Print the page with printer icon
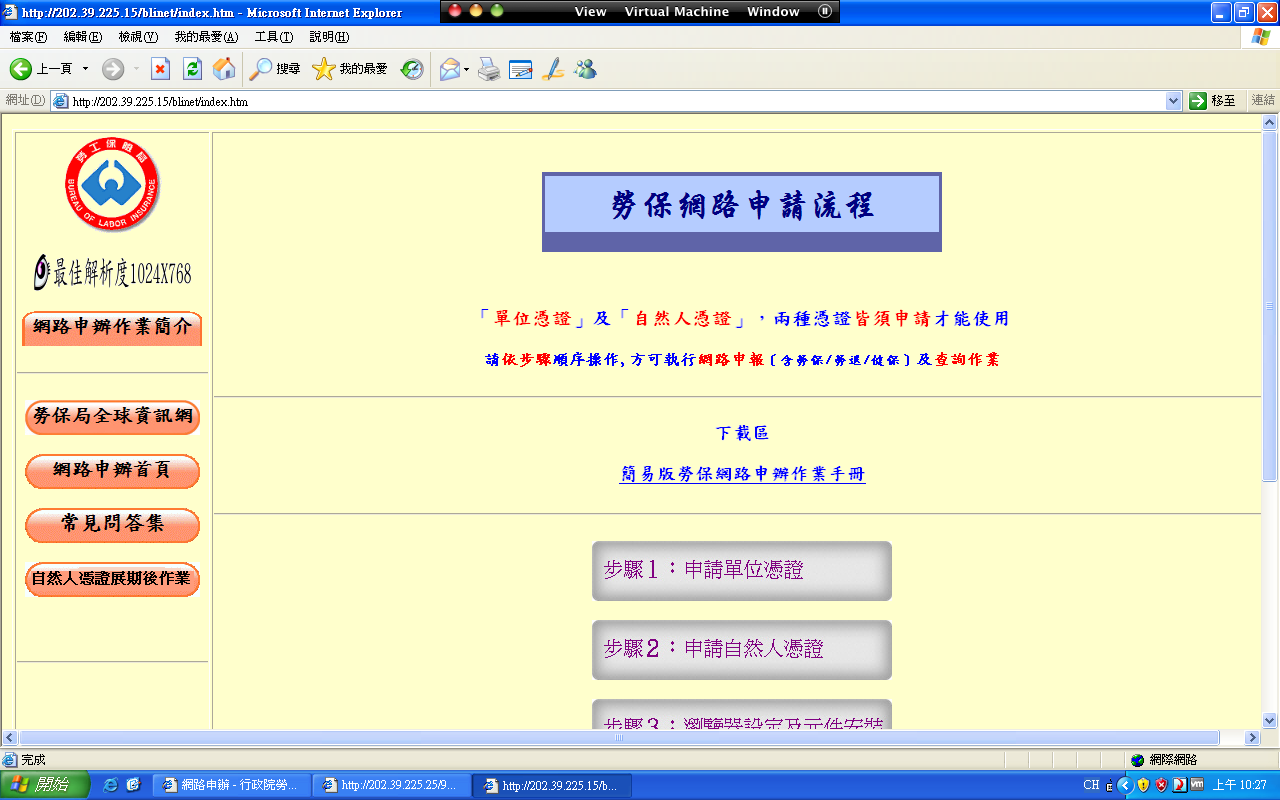The width and height of the screenshot is (1280, 800). pyautogui.click(x=489, y=69)
